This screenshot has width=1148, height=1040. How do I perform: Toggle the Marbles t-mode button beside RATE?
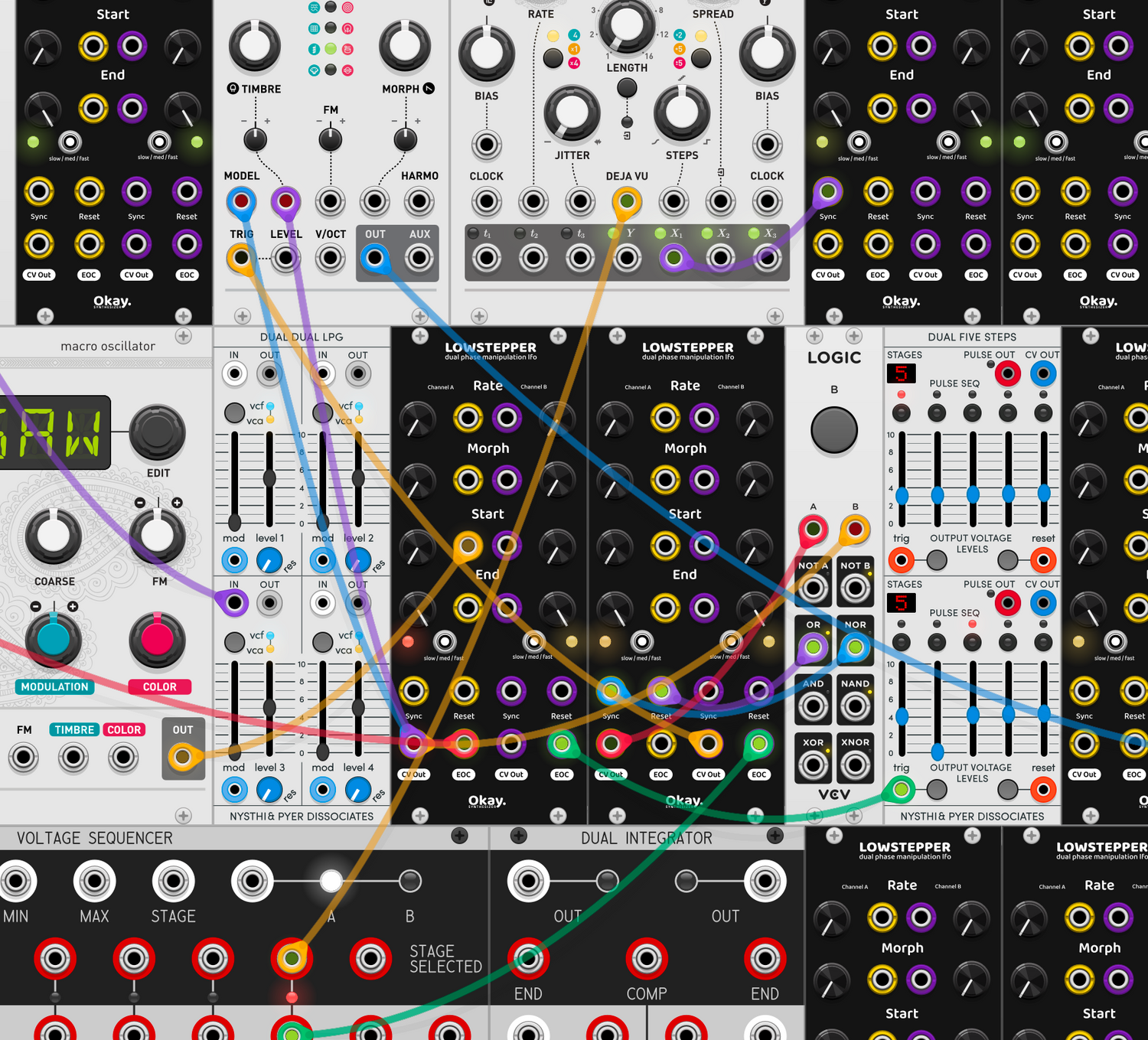point(553,57)
